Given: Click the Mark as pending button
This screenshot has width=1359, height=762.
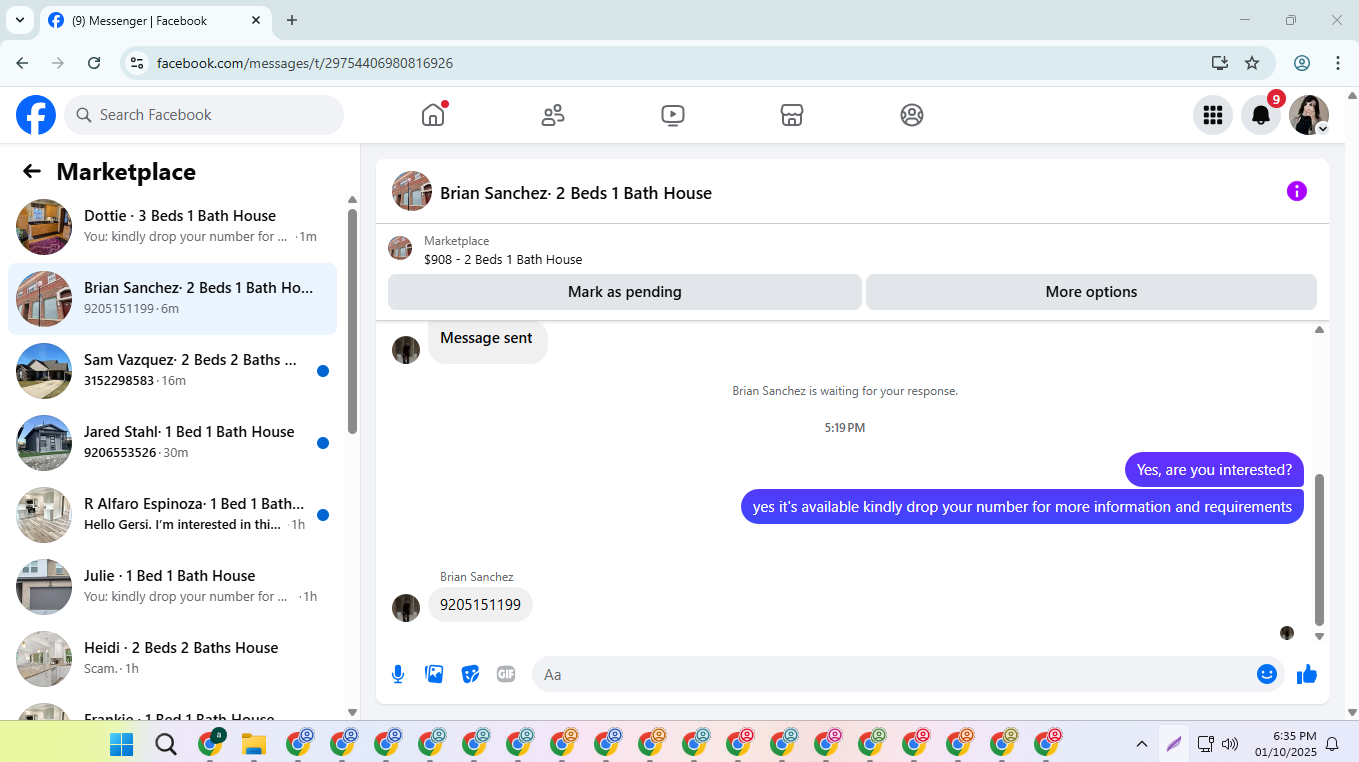Looking at the screenshot, I should (625, 292).
